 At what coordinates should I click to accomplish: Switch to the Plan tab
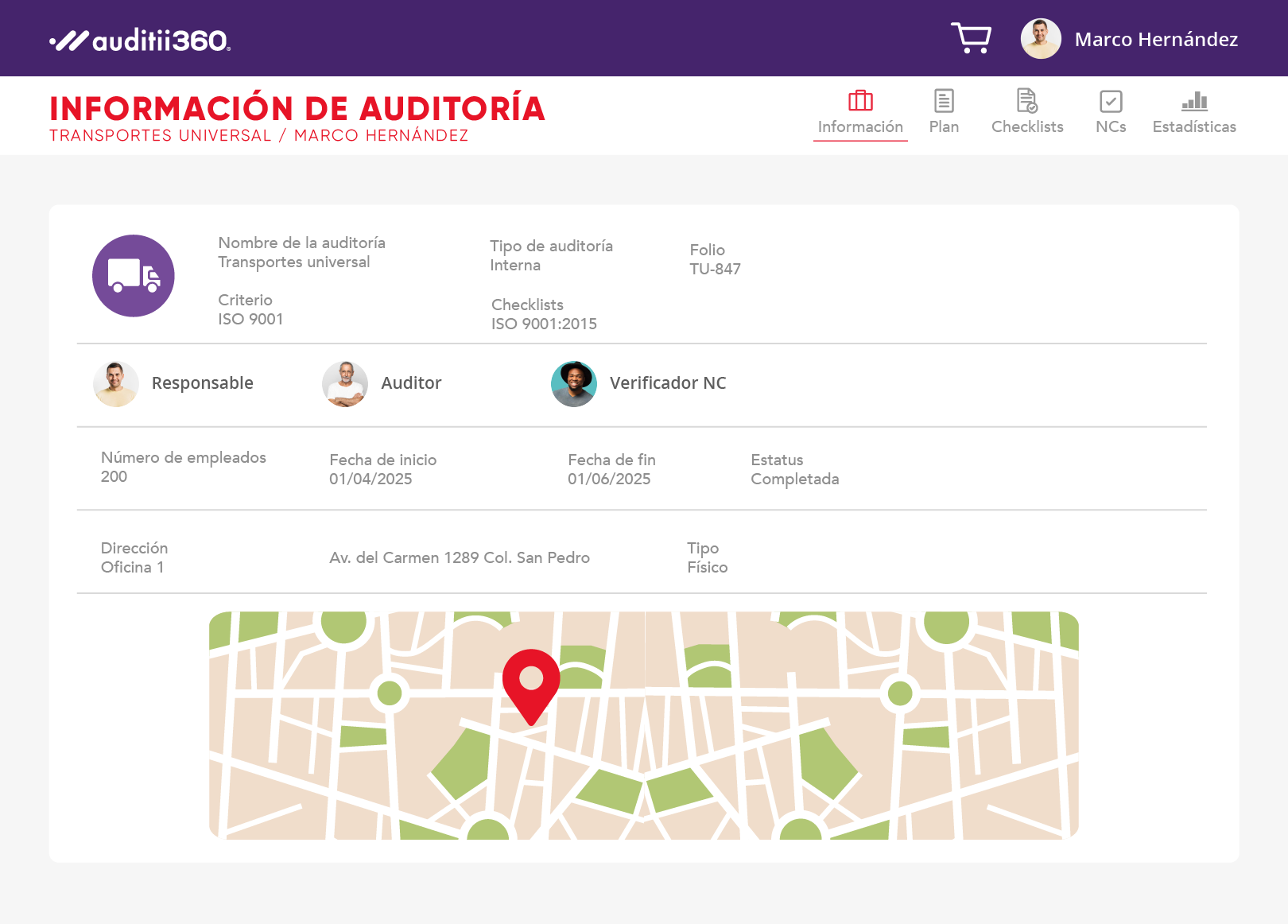point(944,127)
